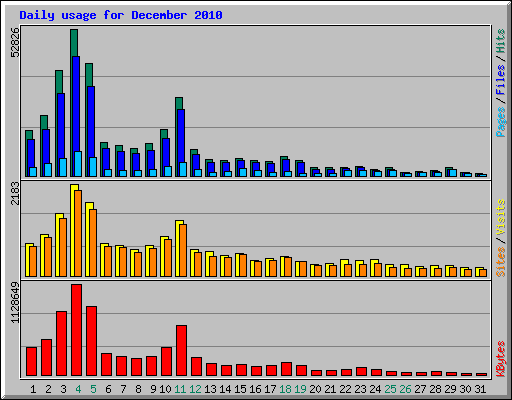Click day label 16 on the x-axis
Viewport: 512px width, 400px height.
point(255,389)
